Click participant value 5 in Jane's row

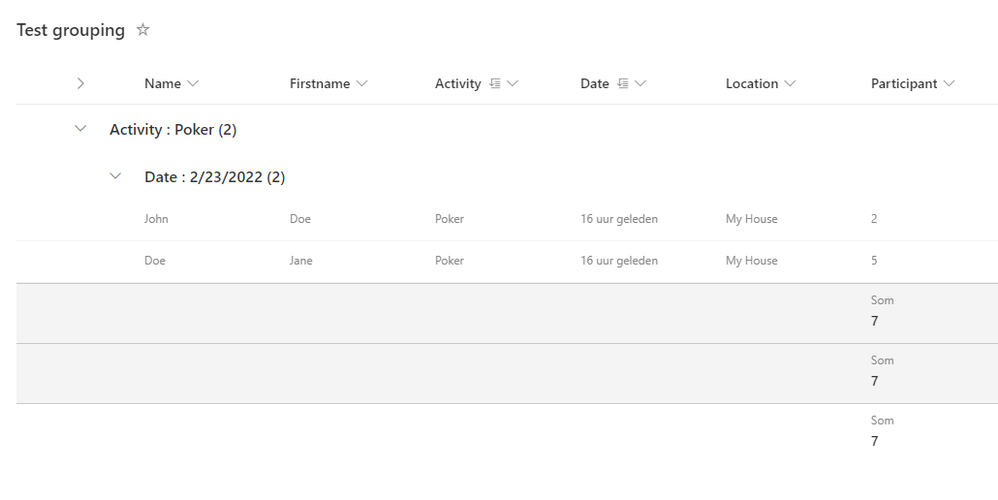pyautogui.click(x=874, y=261)
